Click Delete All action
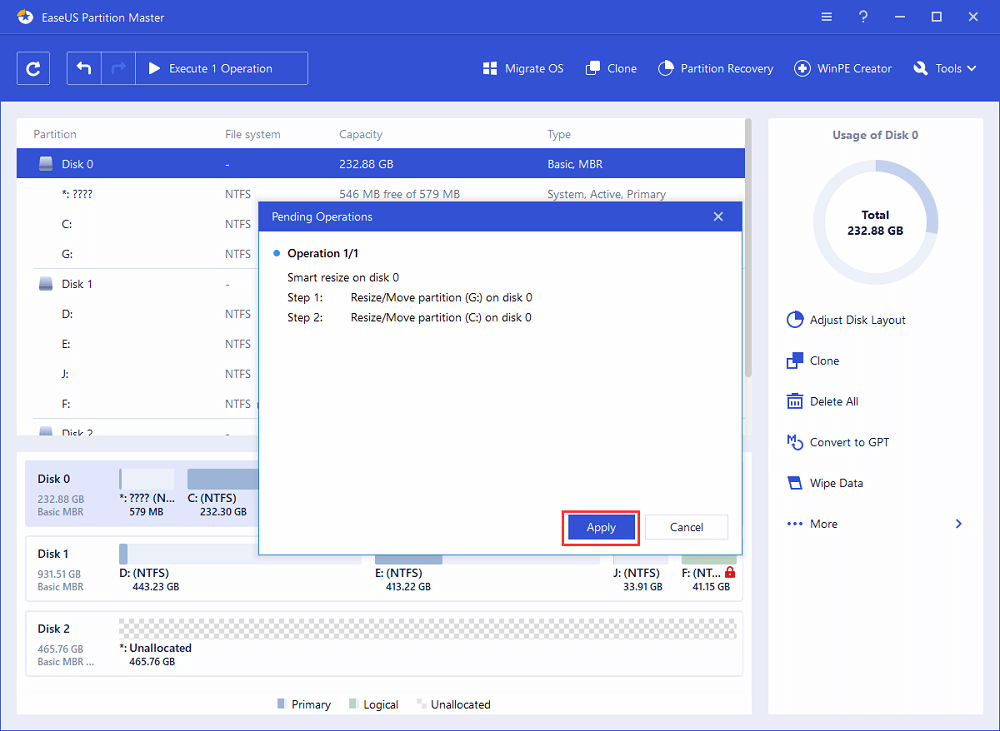The height and width of the screenshot is (731, 1000). click(x=823, y=401)
